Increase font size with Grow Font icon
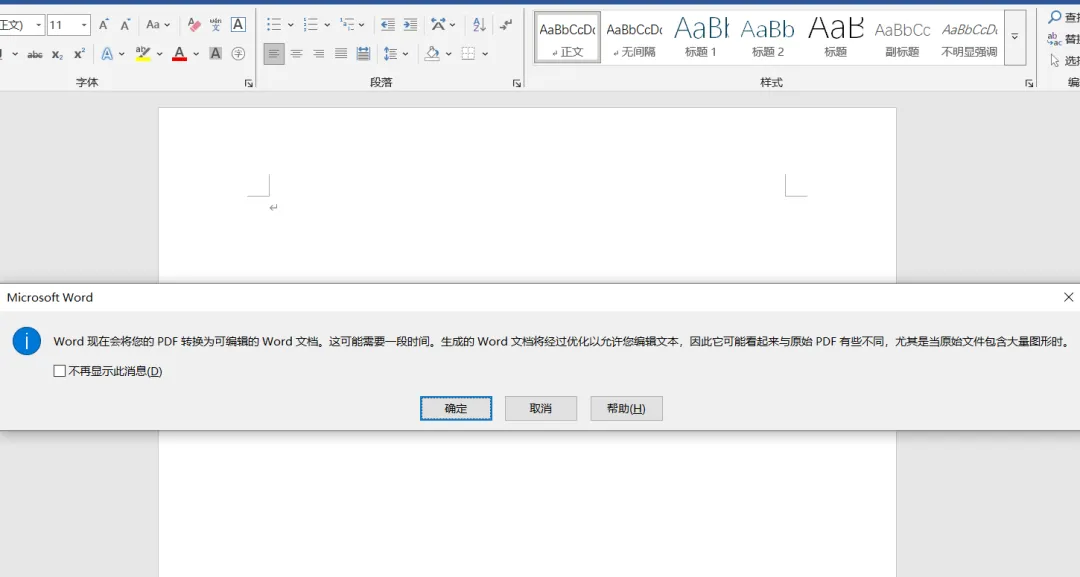This screenshot has height=577, width=1080. point(104,25)
